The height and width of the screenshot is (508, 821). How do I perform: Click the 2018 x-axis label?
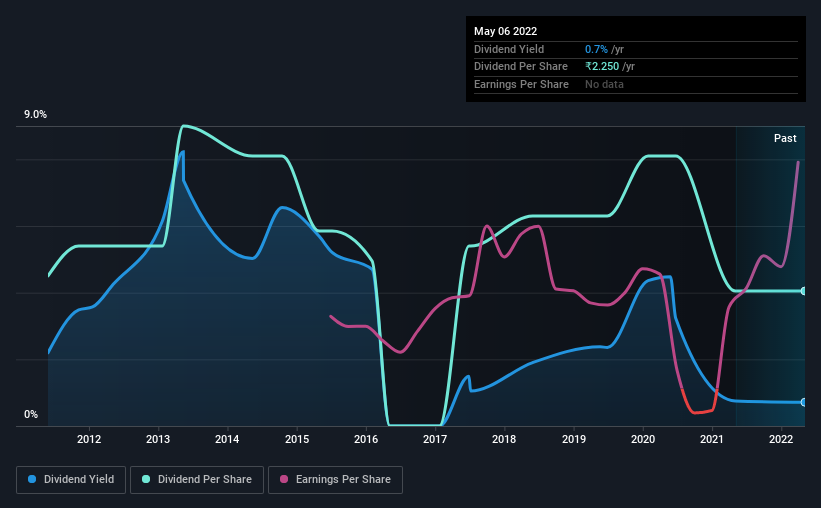[504, 439]
